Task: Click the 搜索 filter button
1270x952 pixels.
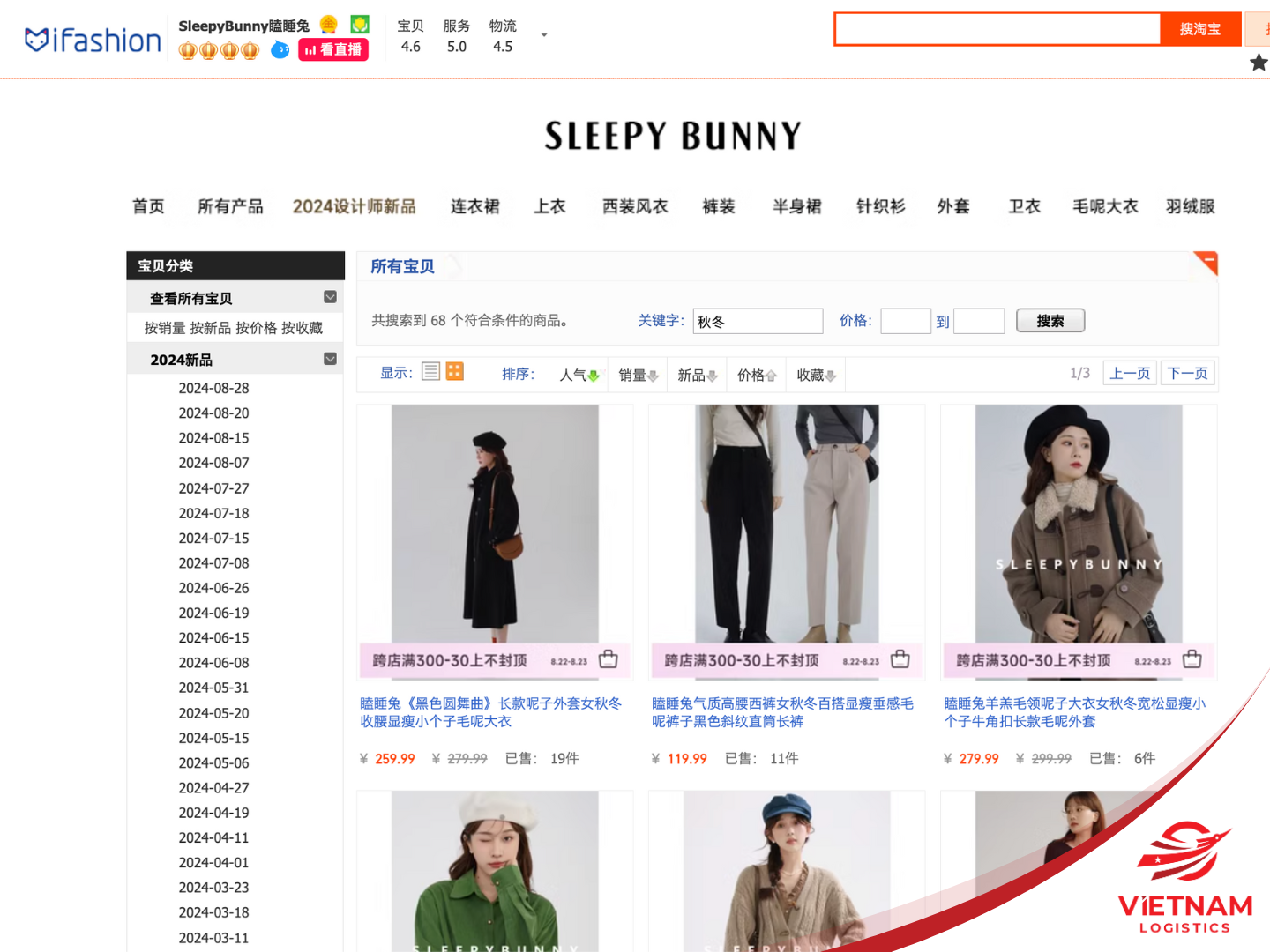Action: point(1050,321)
